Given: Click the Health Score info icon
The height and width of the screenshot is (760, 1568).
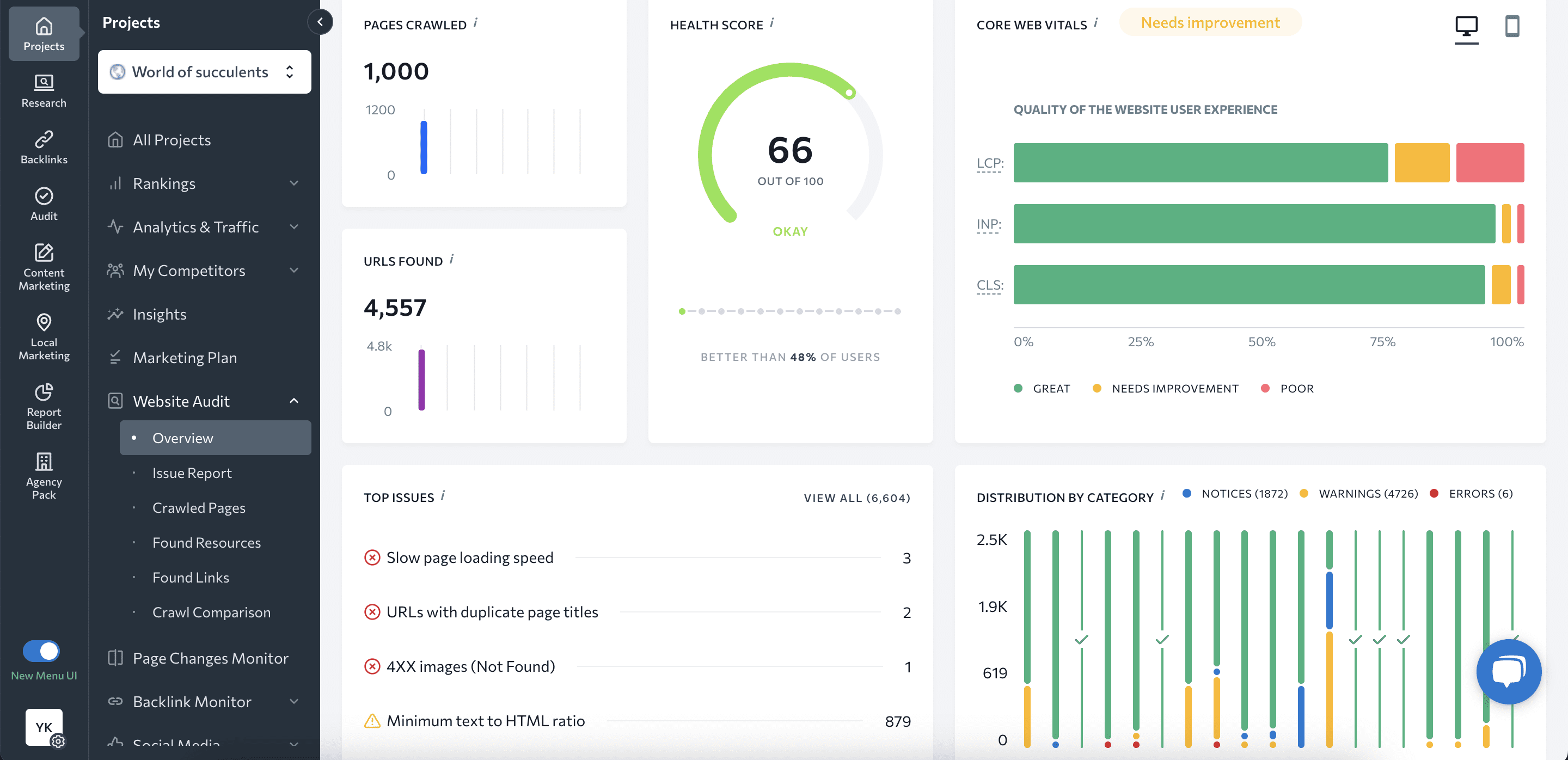Looking at the screenshot, I should coord(771,23).
